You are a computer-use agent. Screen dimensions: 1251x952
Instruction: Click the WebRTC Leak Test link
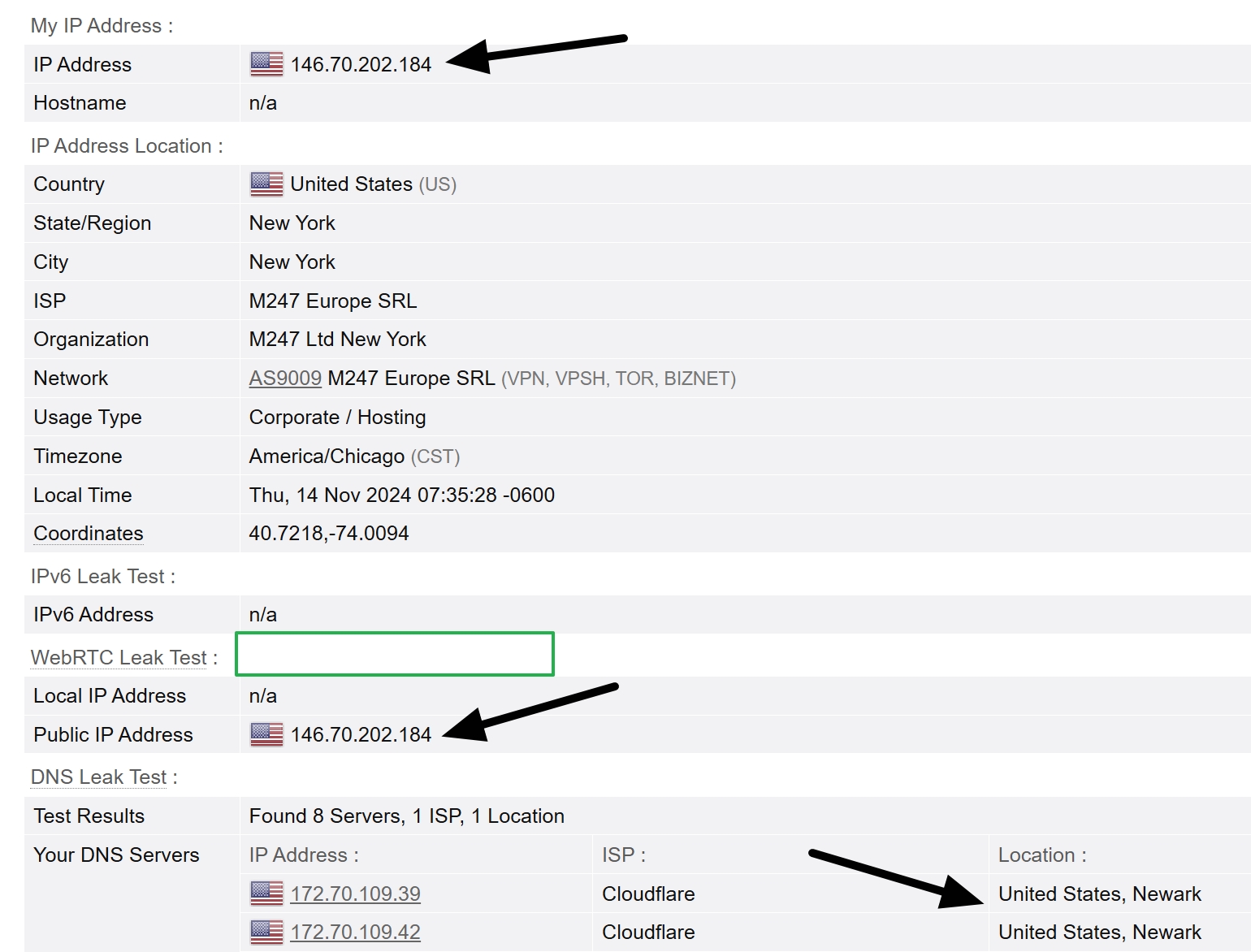[118, 657]
